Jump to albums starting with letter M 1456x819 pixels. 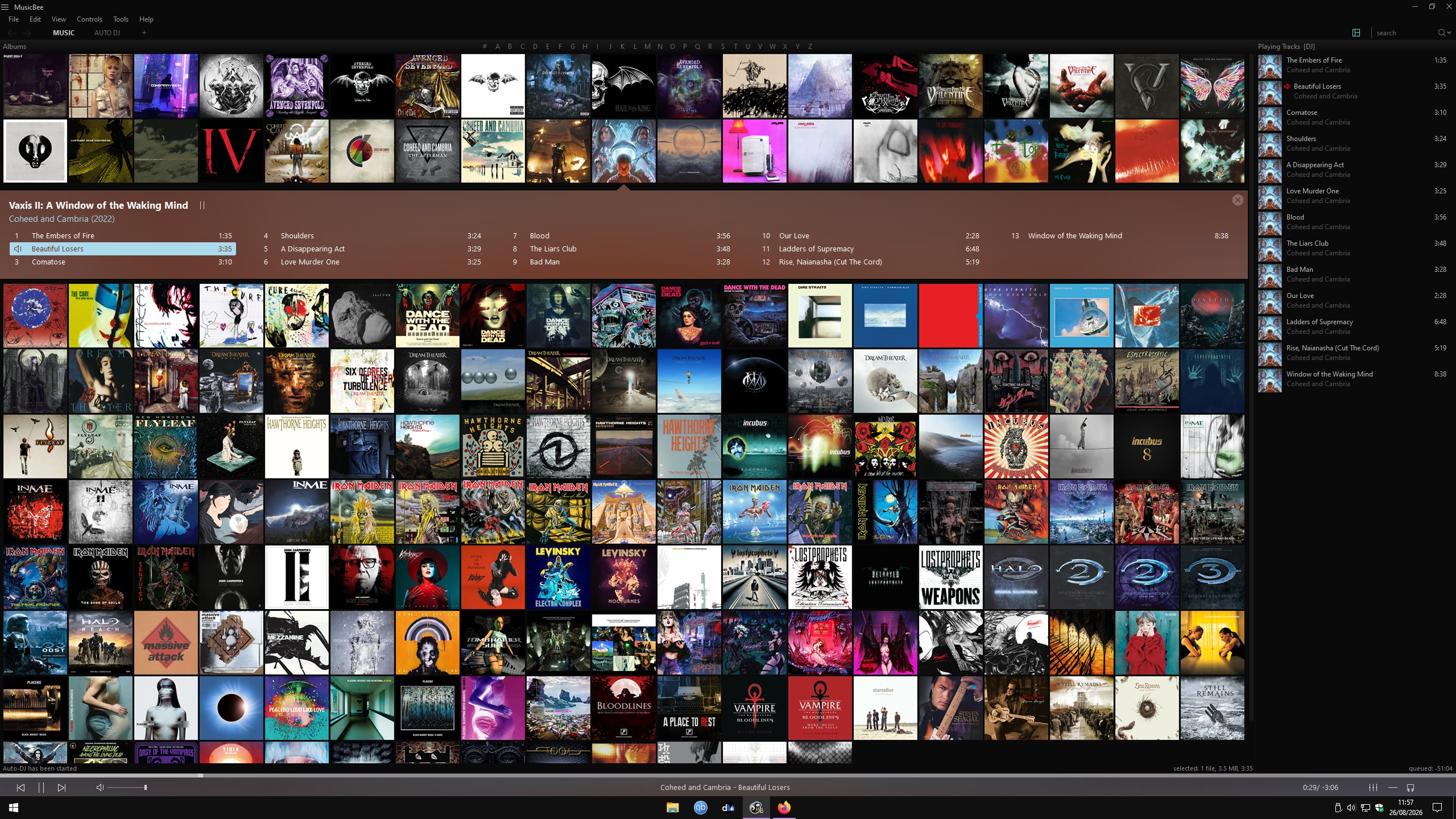pos(647,47)
